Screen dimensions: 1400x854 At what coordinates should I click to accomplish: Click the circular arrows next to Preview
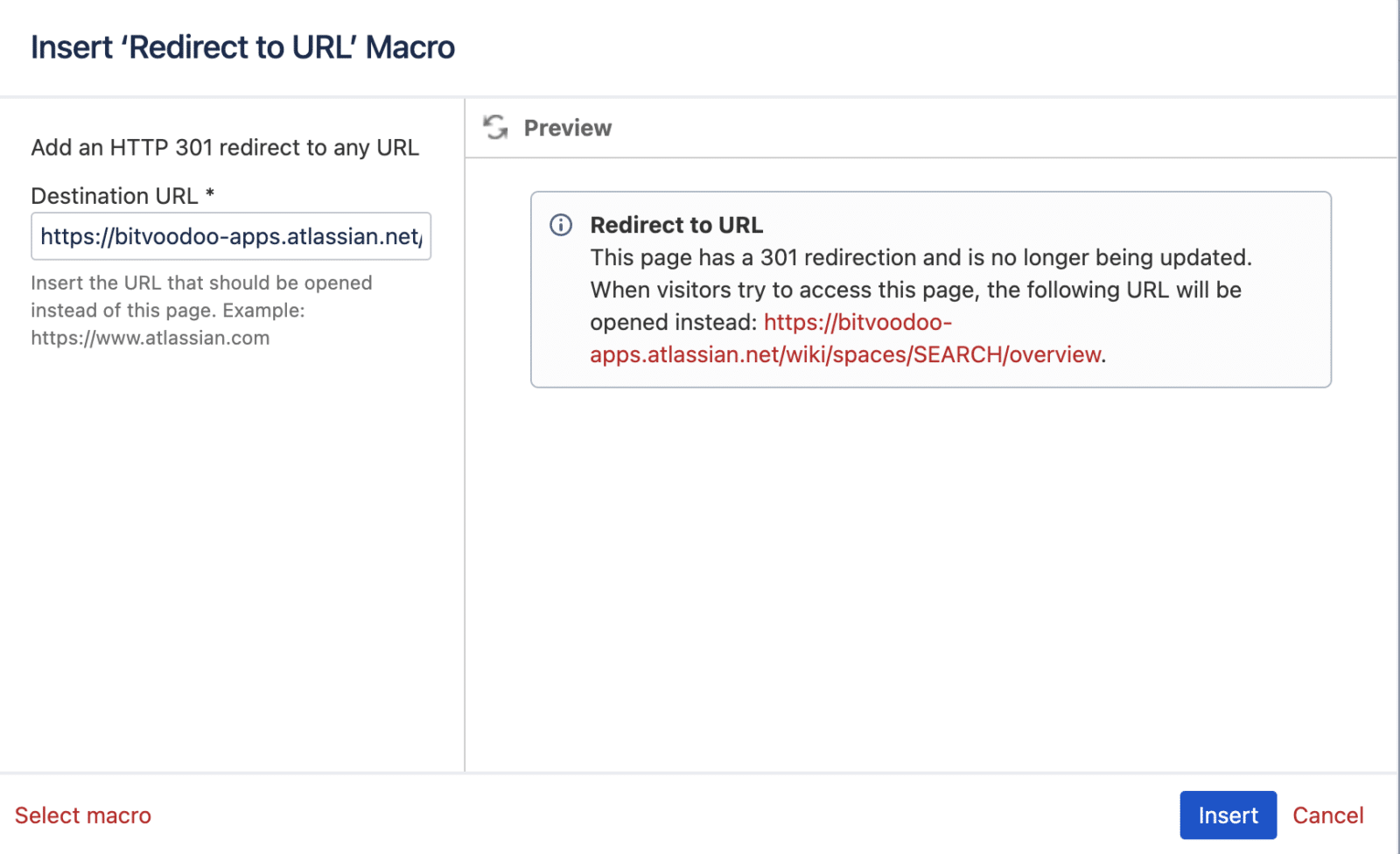tap(495, 128)
